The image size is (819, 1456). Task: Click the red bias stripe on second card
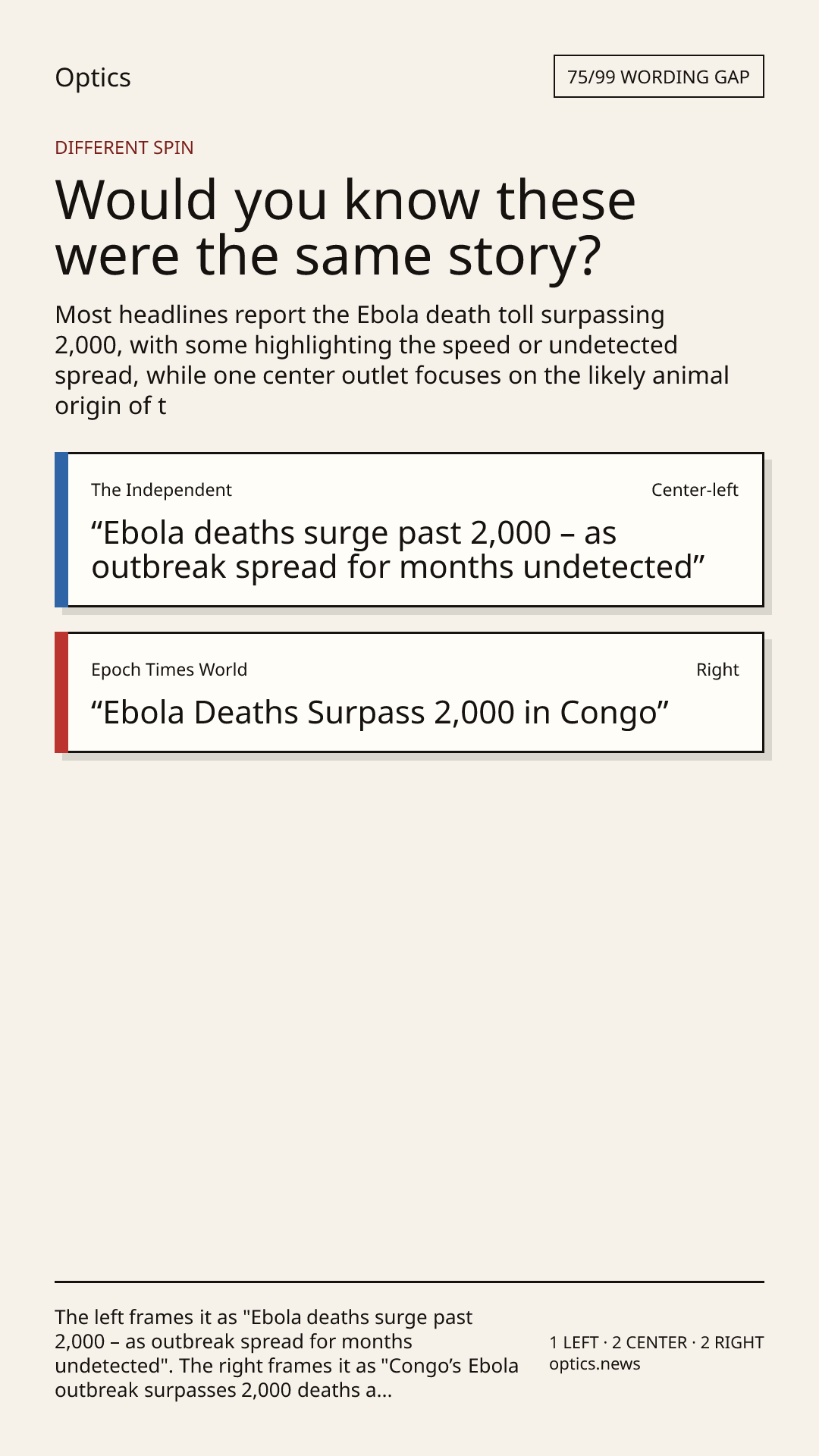[x=61, y=692]
